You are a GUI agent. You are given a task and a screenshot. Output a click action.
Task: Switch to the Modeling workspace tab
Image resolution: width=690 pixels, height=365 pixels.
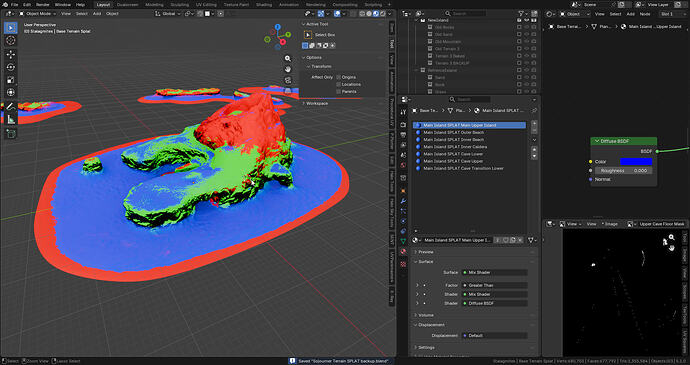click(x=154, y=4)
